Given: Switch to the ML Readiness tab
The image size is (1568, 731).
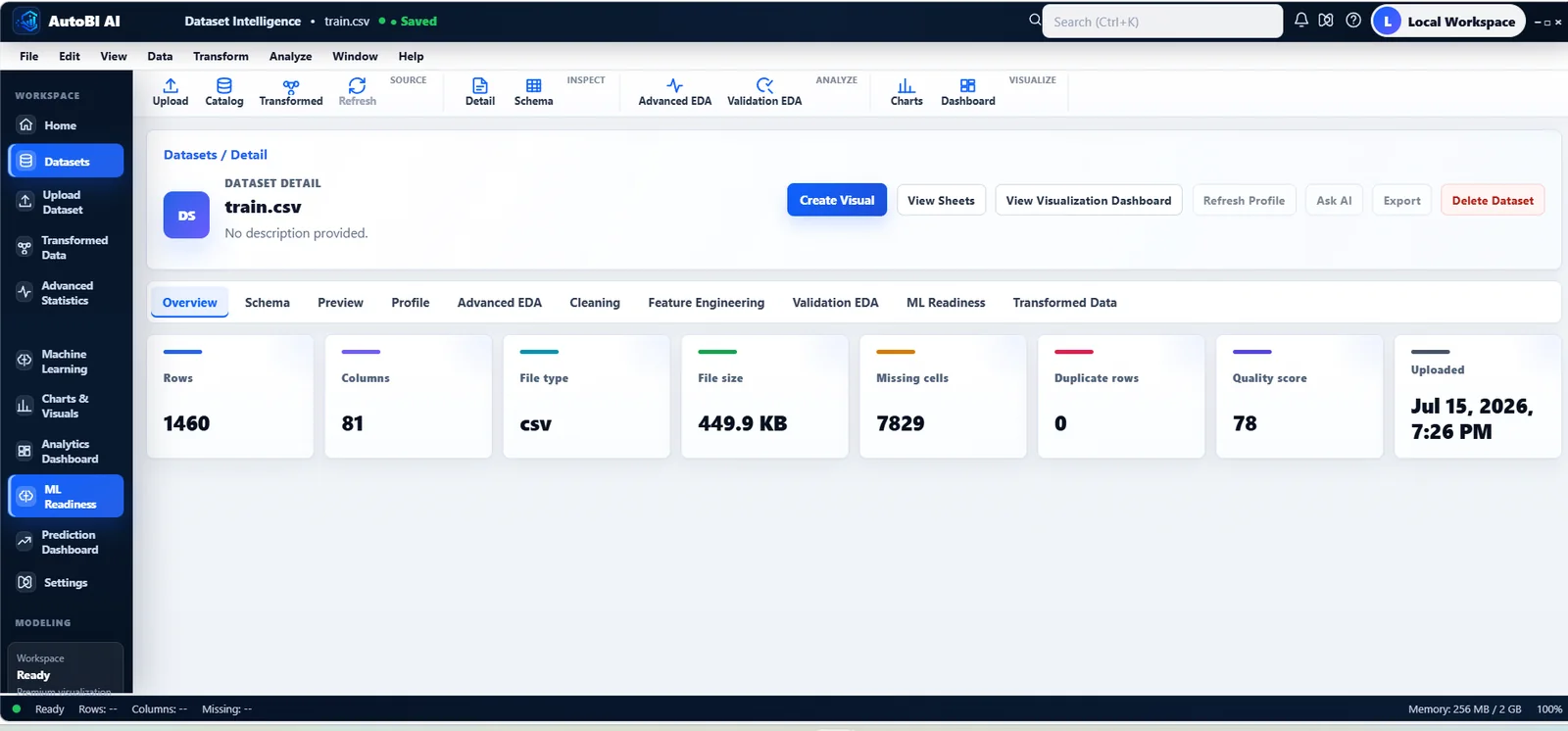Looking at the screenshot, I should tap(946, 303).
